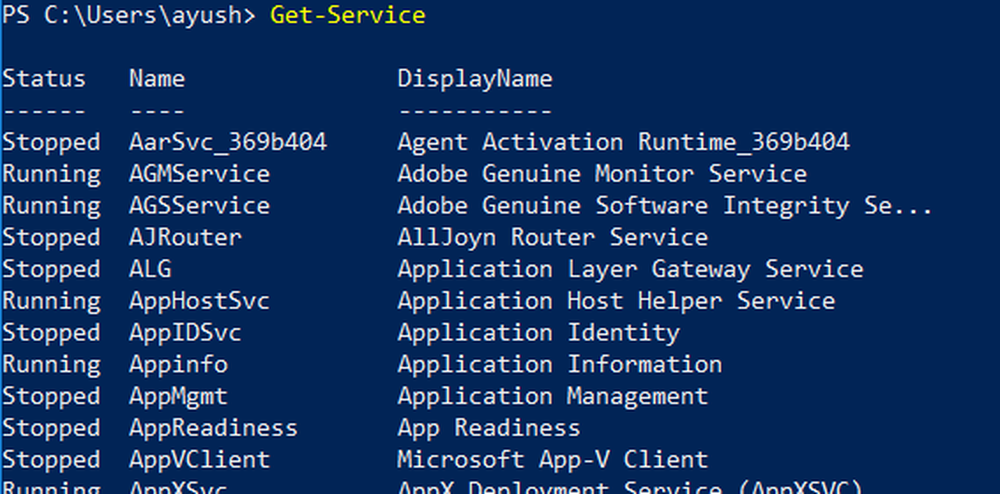1000x494 pixels.
Task: Click the Status column header
Action: pos(44,78)
